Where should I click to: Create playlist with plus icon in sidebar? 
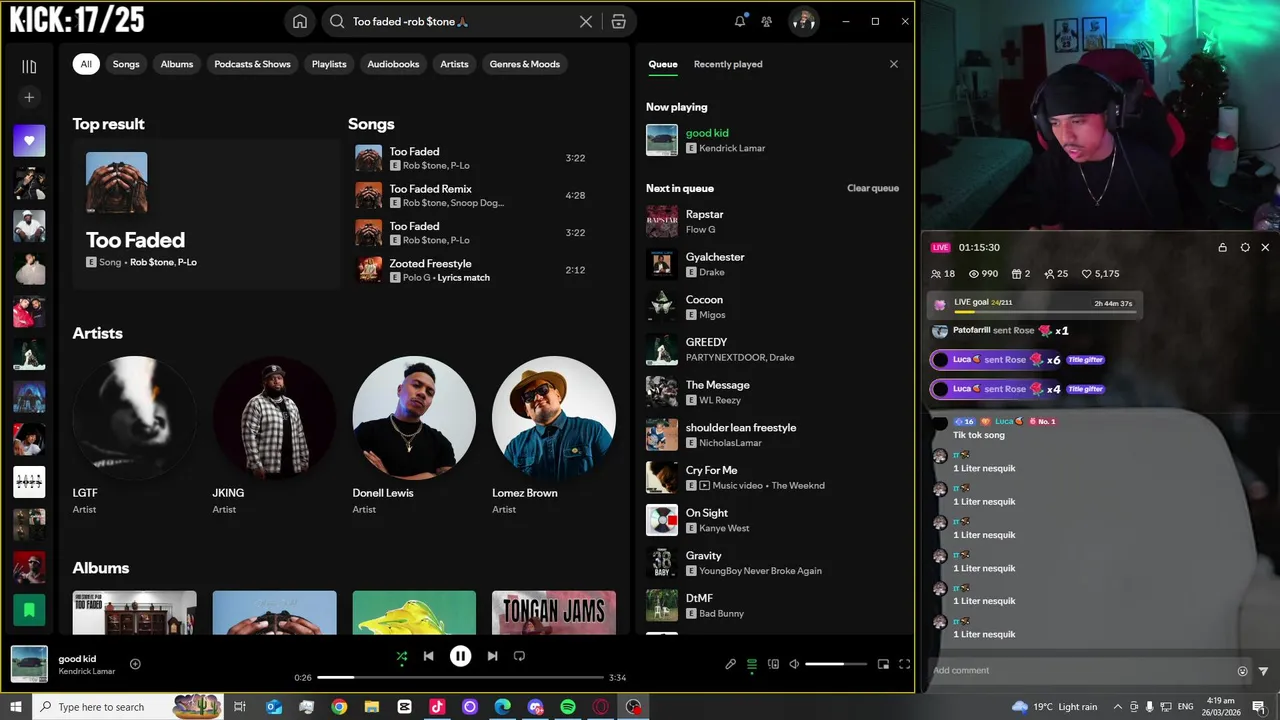pos(29,97)
